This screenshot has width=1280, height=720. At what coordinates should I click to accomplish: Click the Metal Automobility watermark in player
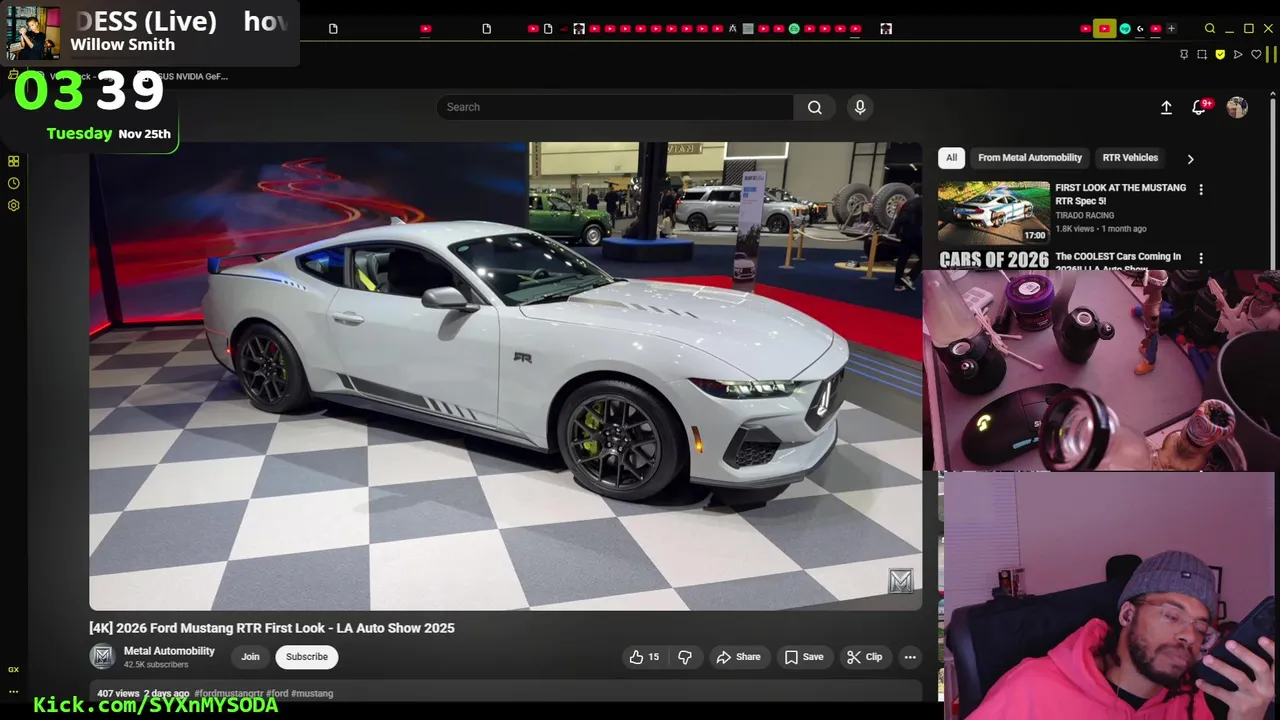coord(901,581)
